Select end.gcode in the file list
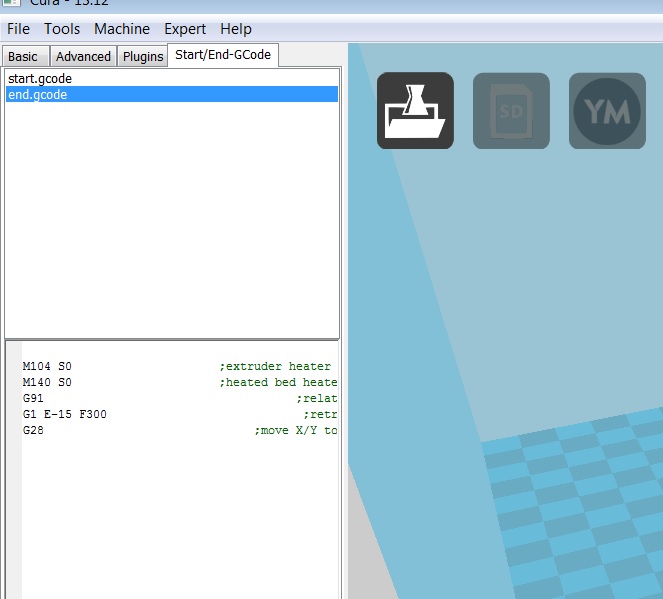663x599 pixels. click(38, 94)
